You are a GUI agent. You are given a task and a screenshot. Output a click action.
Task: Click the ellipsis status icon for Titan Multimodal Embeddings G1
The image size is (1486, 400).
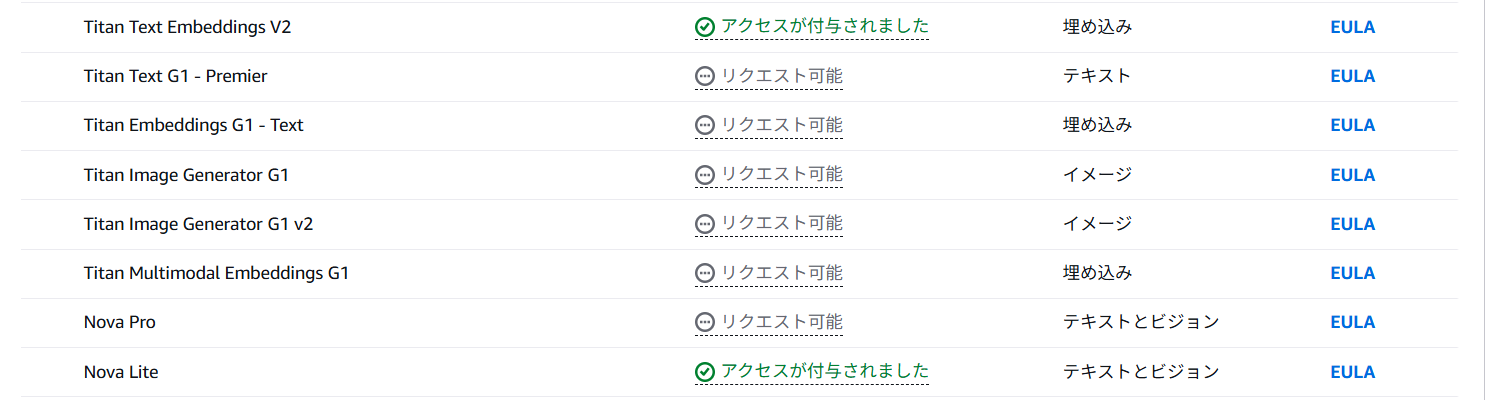coord(705,273)
